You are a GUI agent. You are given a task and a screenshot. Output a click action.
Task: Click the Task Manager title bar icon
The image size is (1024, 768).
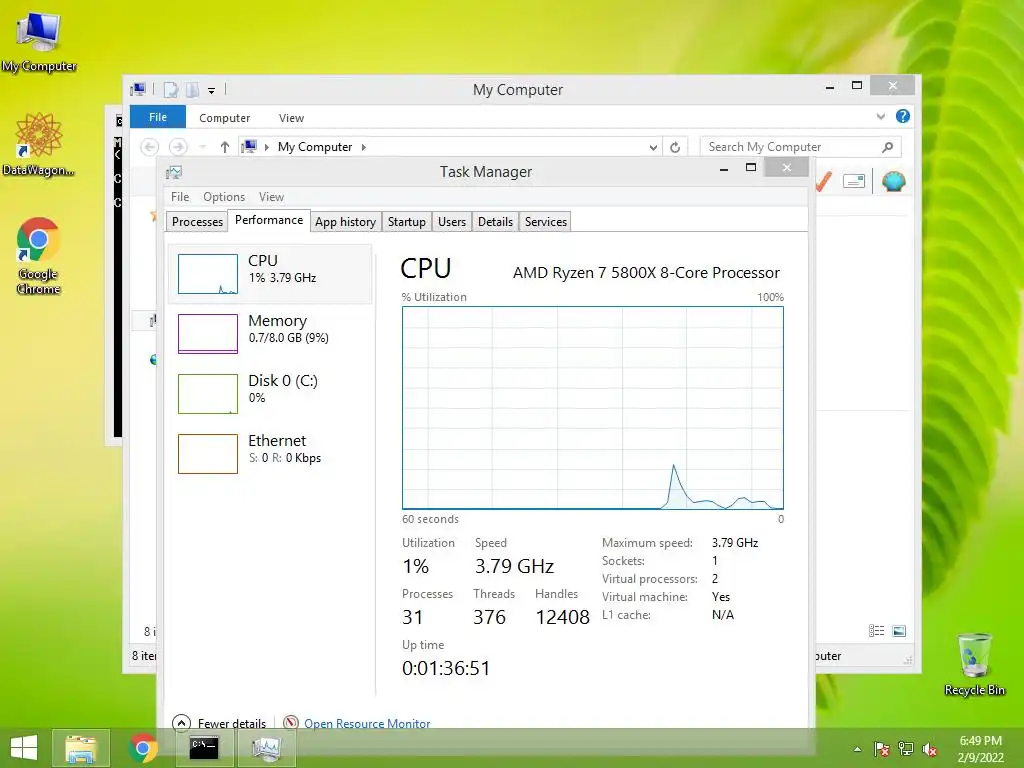click(174, 172)
